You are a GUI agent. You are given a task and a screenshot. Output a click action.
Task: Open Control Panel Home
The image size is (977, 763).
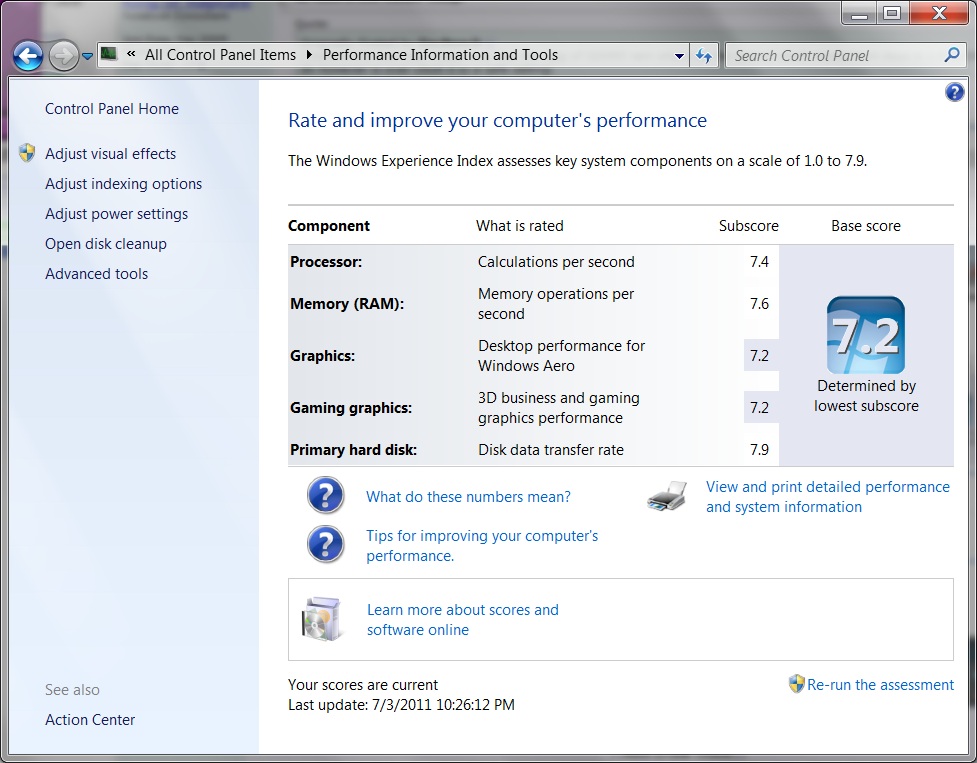112,109
